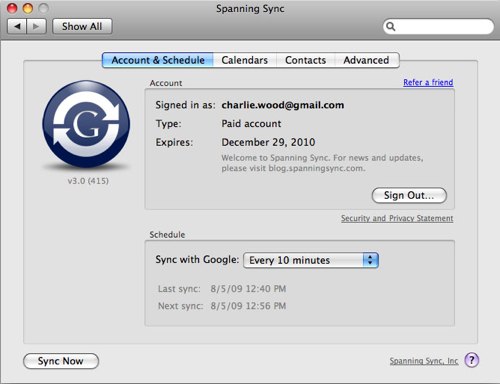The width and height of the screenshot is (500, 384).
Task: Click the Account section heading
Action: coord(166,83)
